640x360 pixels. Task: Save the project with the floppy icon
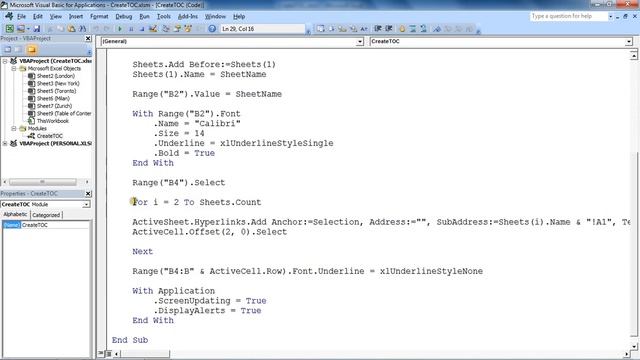37,29
